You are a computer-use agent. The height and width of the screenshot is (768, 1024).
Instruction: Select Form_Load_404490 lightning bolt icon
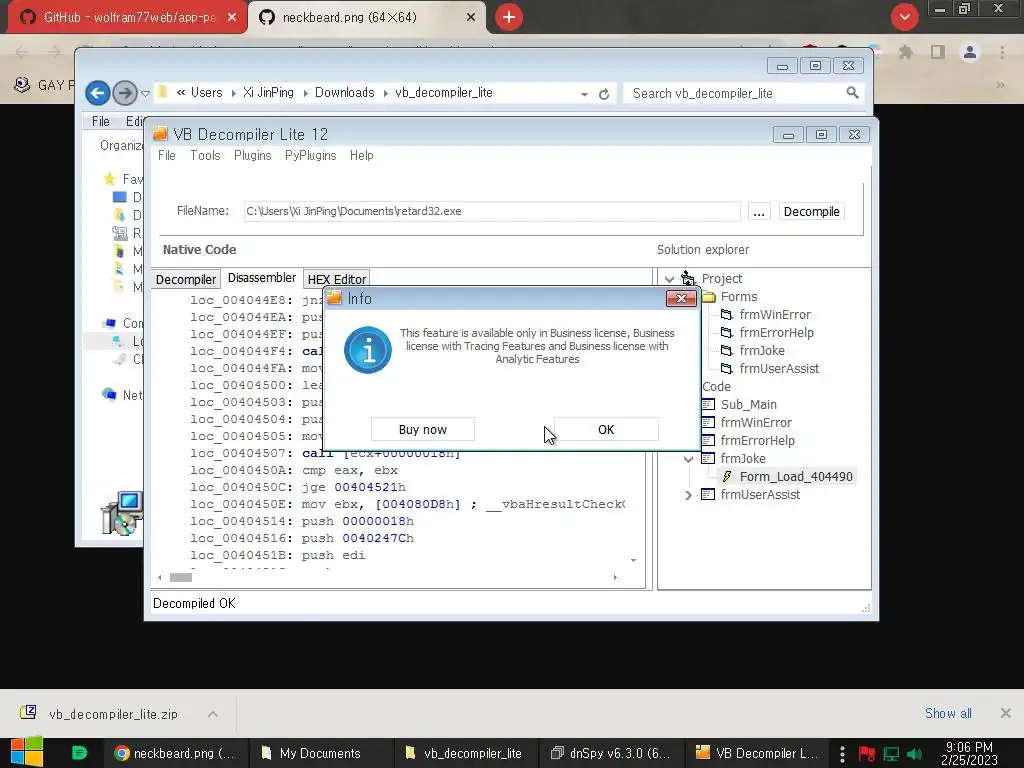point(726,476)
